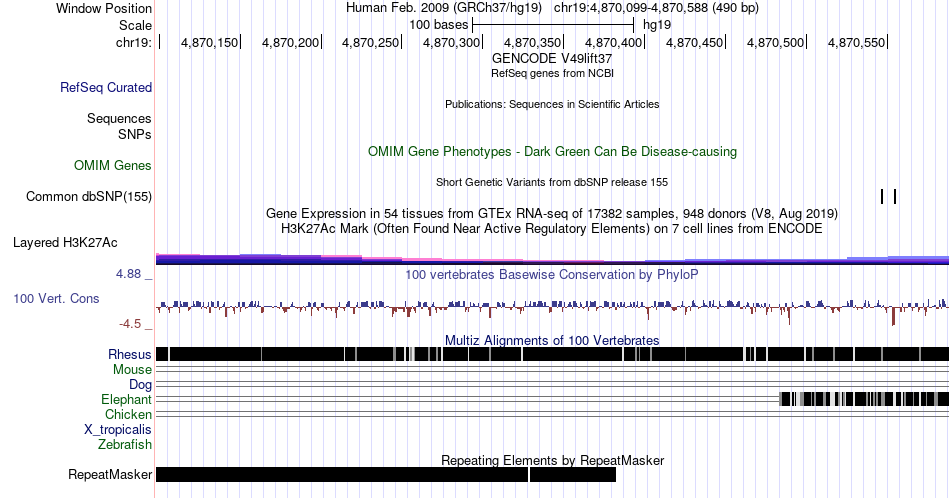Viewport: 950px width, 498px height.
Task: Click the Rhesus alignment bar
Action: coord(552,354)
